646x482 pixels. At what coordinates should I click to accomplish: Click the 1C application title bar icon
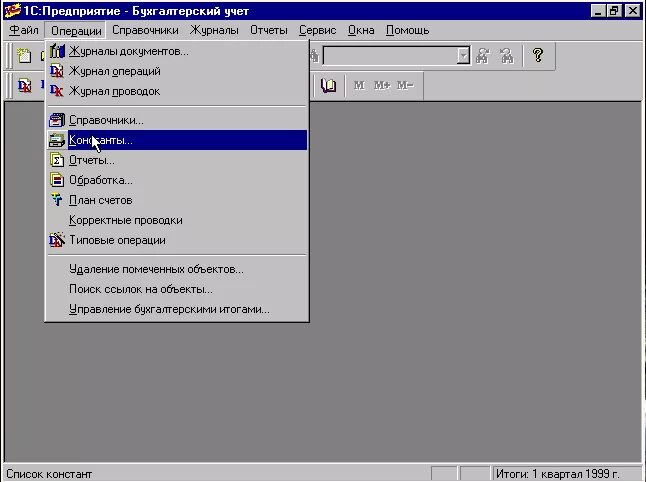pyautogui.click(x=12, y=11)
